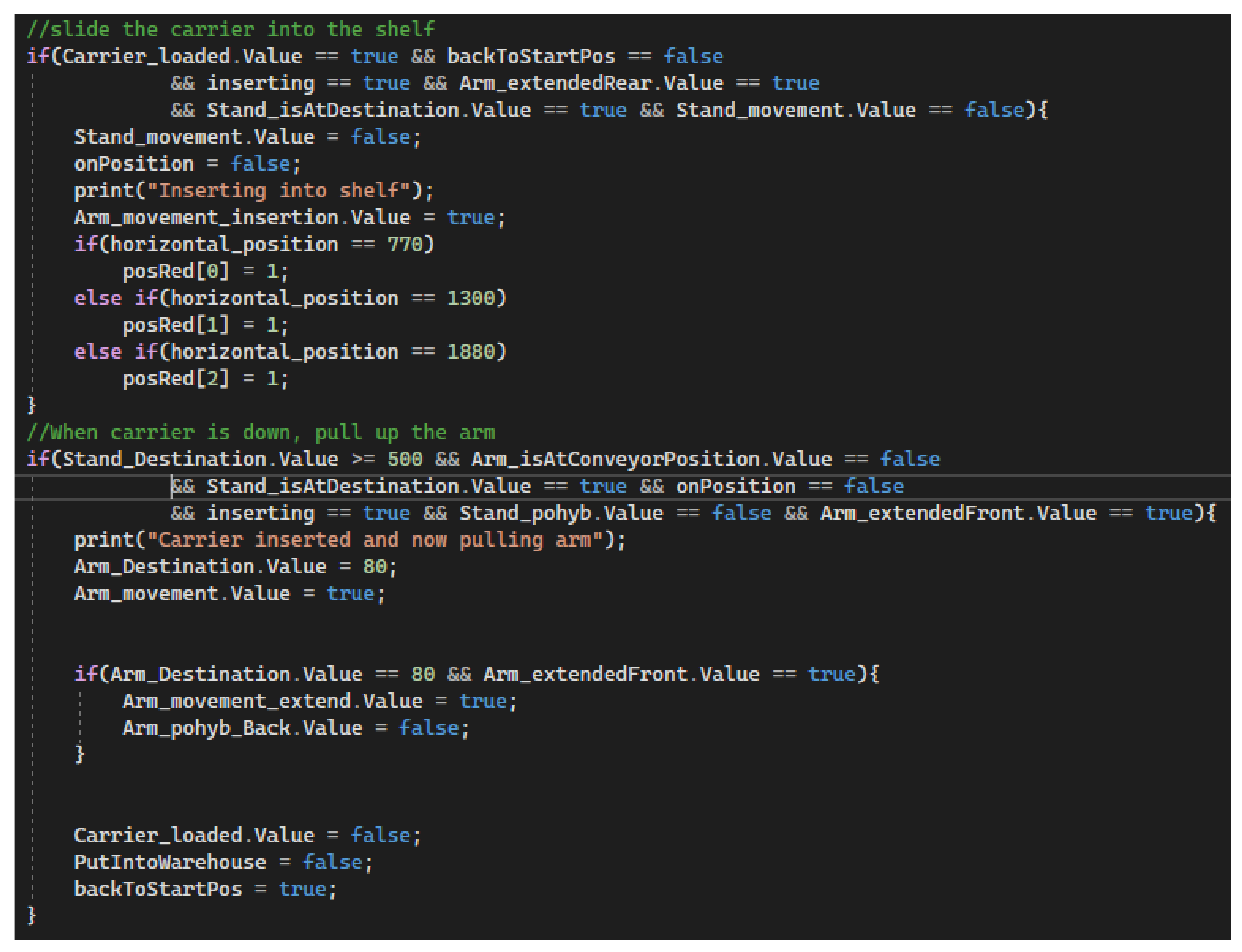This screenshot has width=1242, height=952.
Task: Click the number 1300 in the else-if
Action: coord(470,298)
